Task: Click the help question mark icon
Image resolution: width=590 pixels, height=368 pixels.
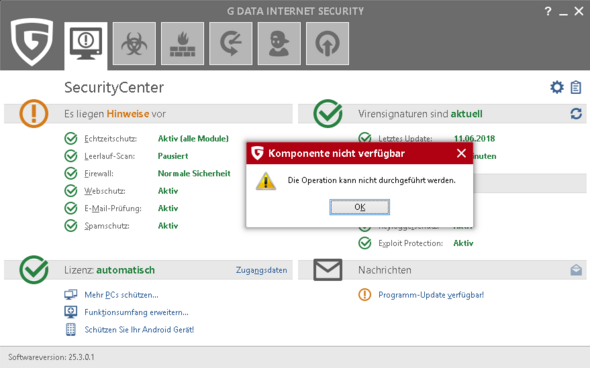Action: point(548,12)
